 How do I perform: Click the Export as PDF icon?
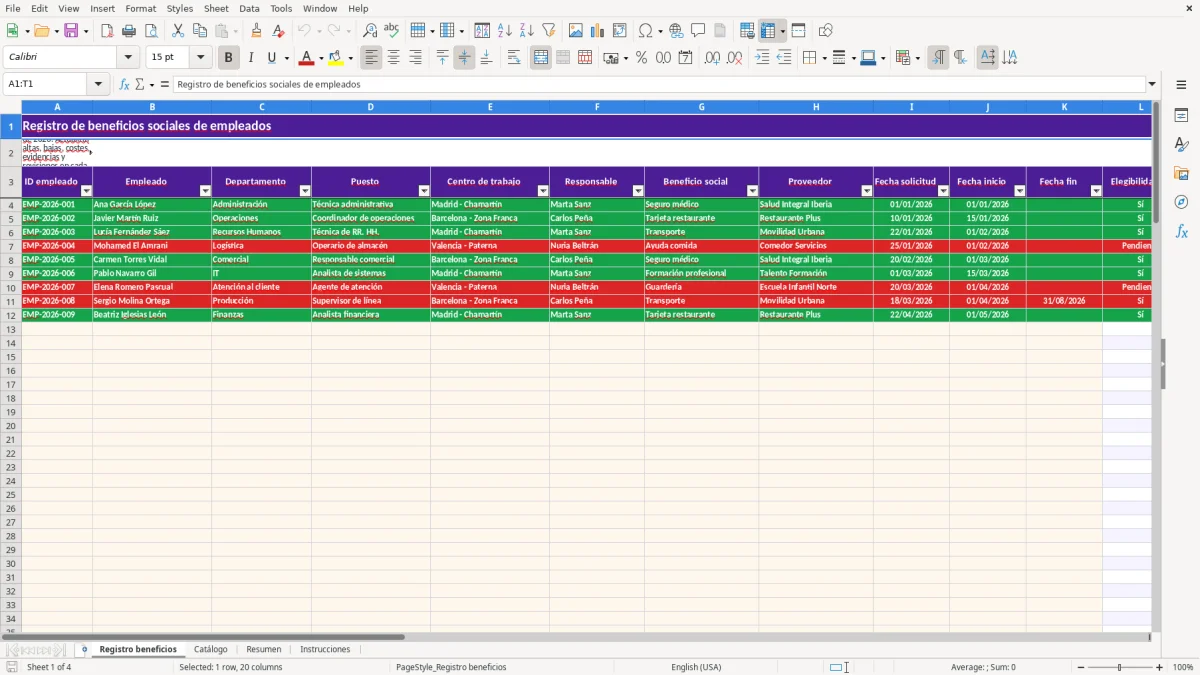point(107,31)
